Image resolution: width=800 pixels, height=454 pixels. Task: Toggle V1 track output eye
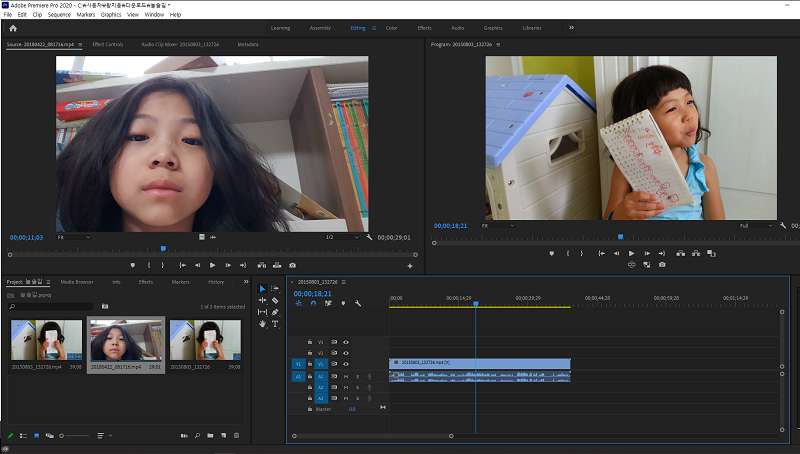tap(346, 364)
